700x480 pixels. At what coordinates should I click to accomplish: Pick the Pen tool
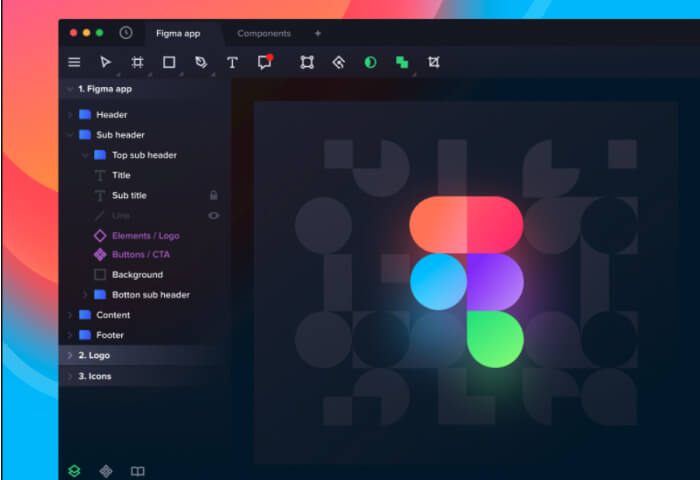pyautogui.click(x=201, y=62)
